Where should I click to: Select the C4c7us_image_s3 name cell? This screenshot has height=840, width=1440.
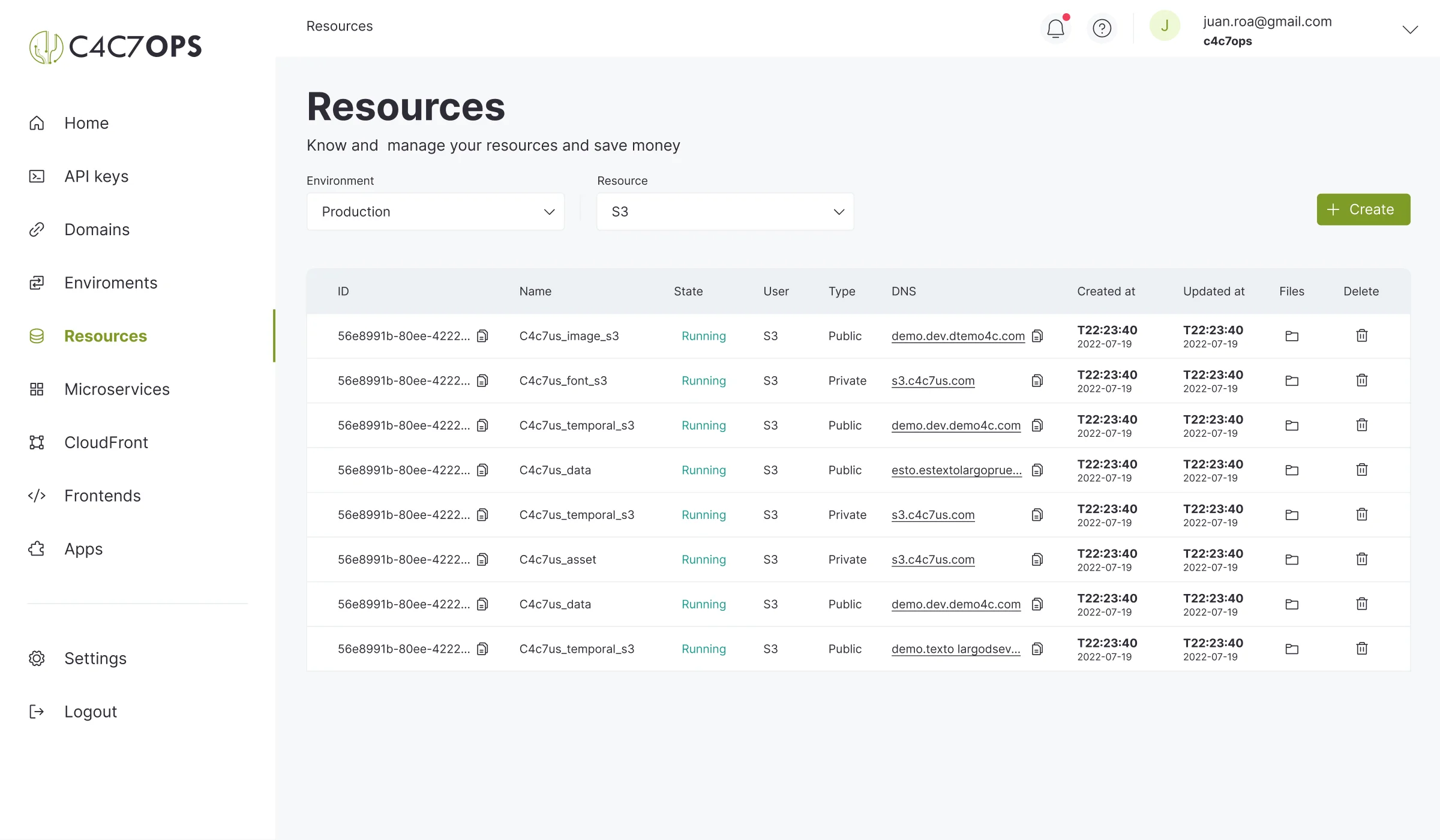pyautogui.click(x=569, y=336)
